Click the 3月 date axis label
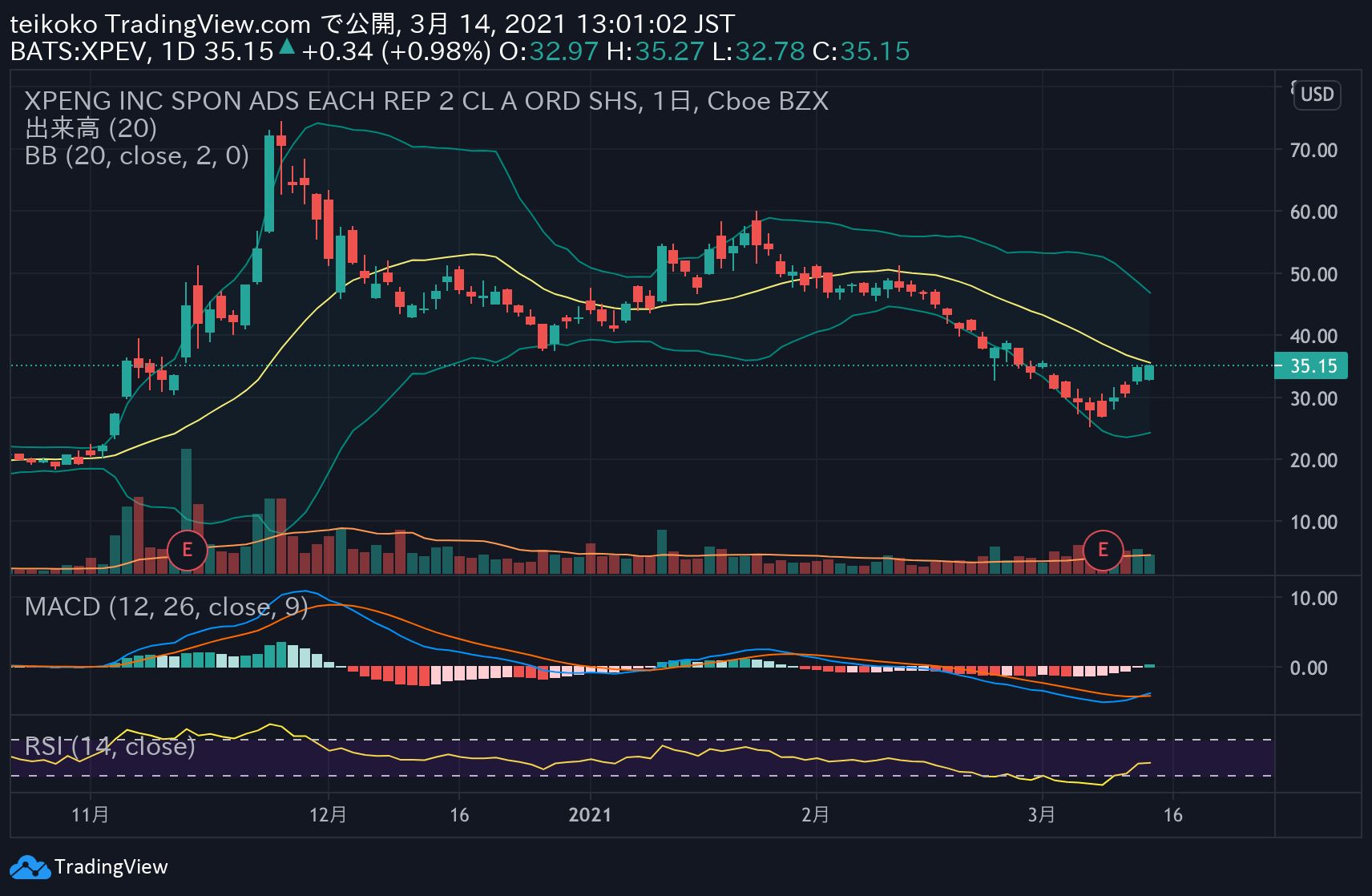The image size is (1372, 896). click(x=1042, y=815)
